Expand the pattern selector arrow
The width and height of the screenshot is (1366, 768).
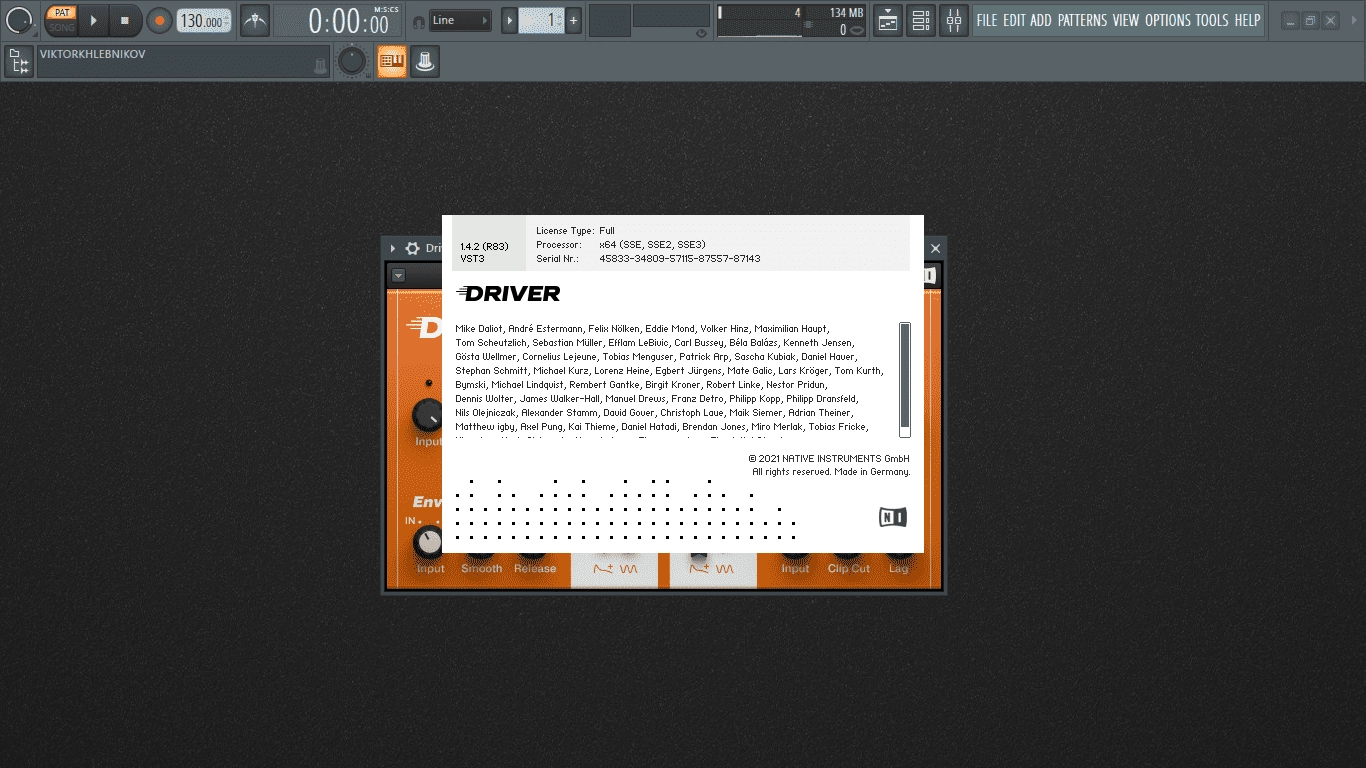(509, 20)
